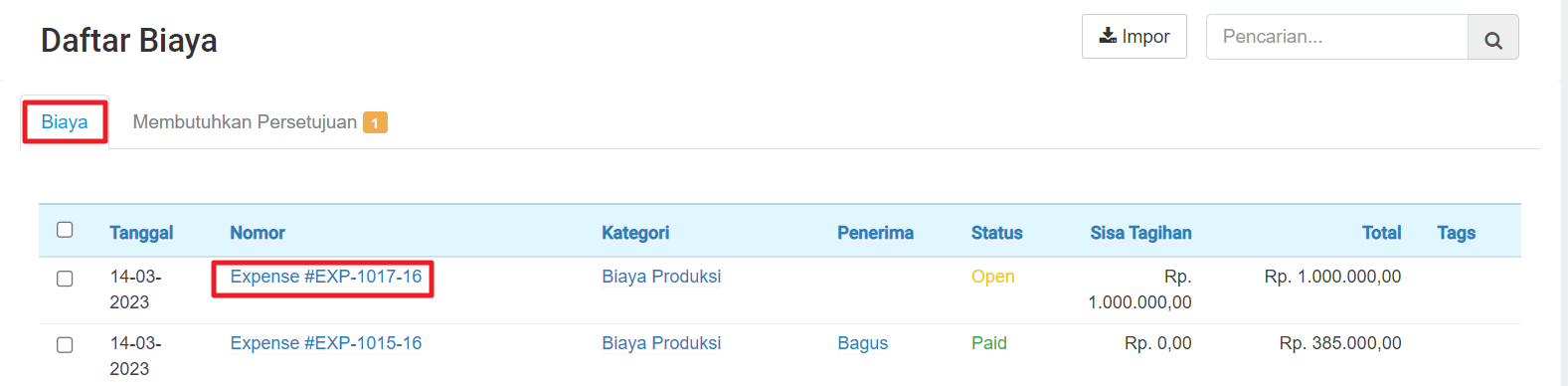This screenshot has width=1568, height=386.
Task: Switch to the Biaya tab
Action: click(x=65, y=122)
